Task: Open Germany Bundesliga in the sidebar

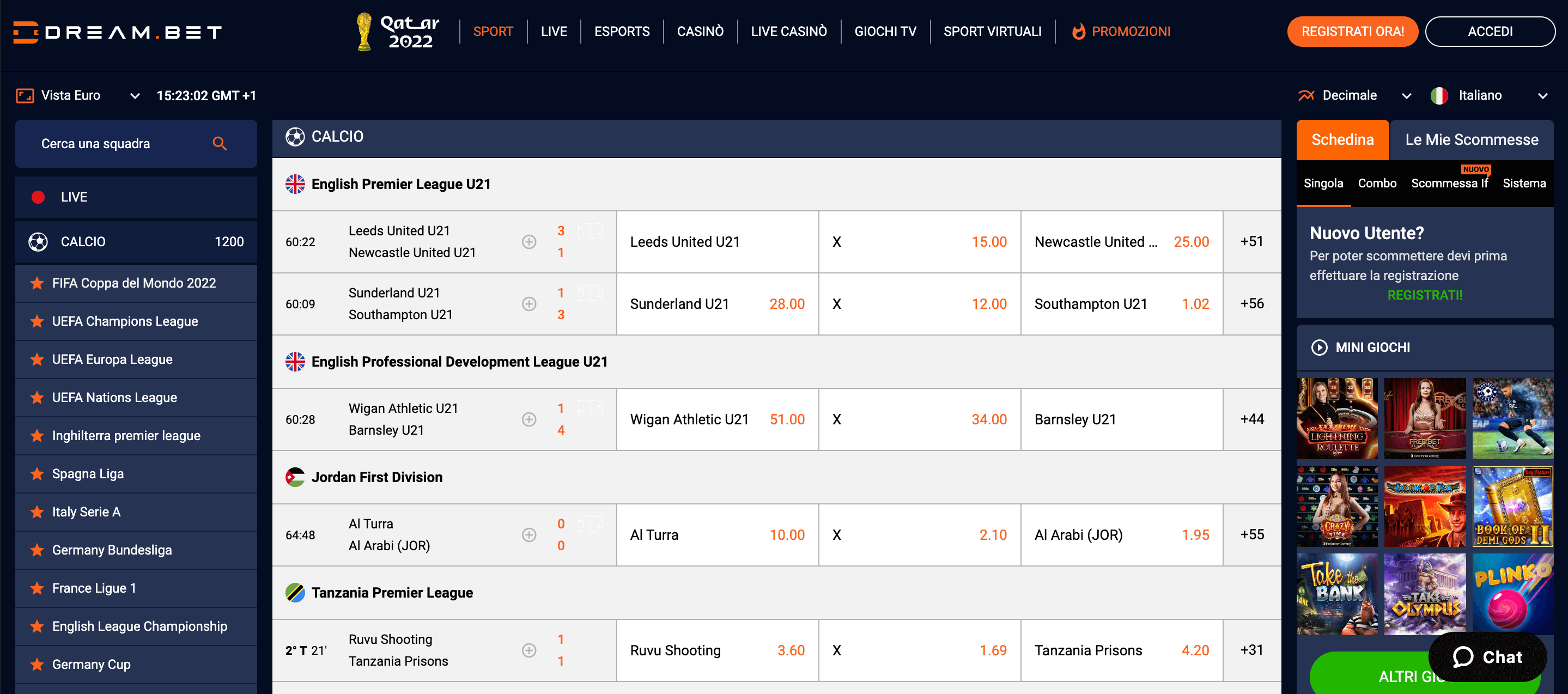Action: pos(136,550)
